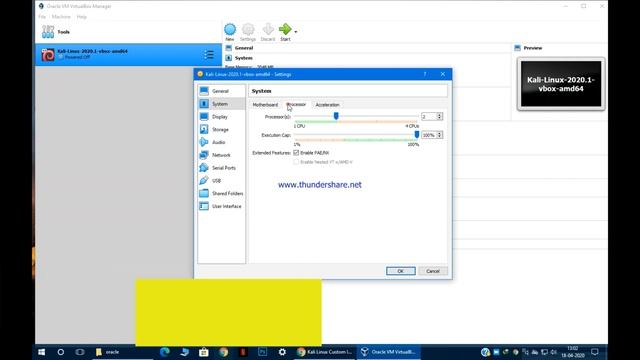
Task: Click the Kali-Linux preview thumbnail
Action: [x=561, y=84]
